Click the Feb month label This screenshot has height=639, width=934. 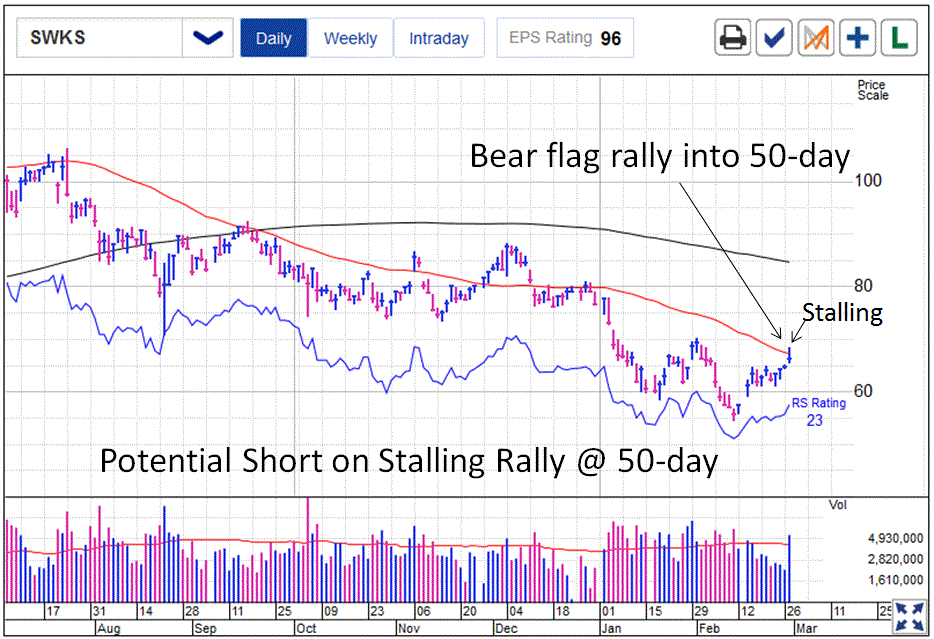coord(709,628)
